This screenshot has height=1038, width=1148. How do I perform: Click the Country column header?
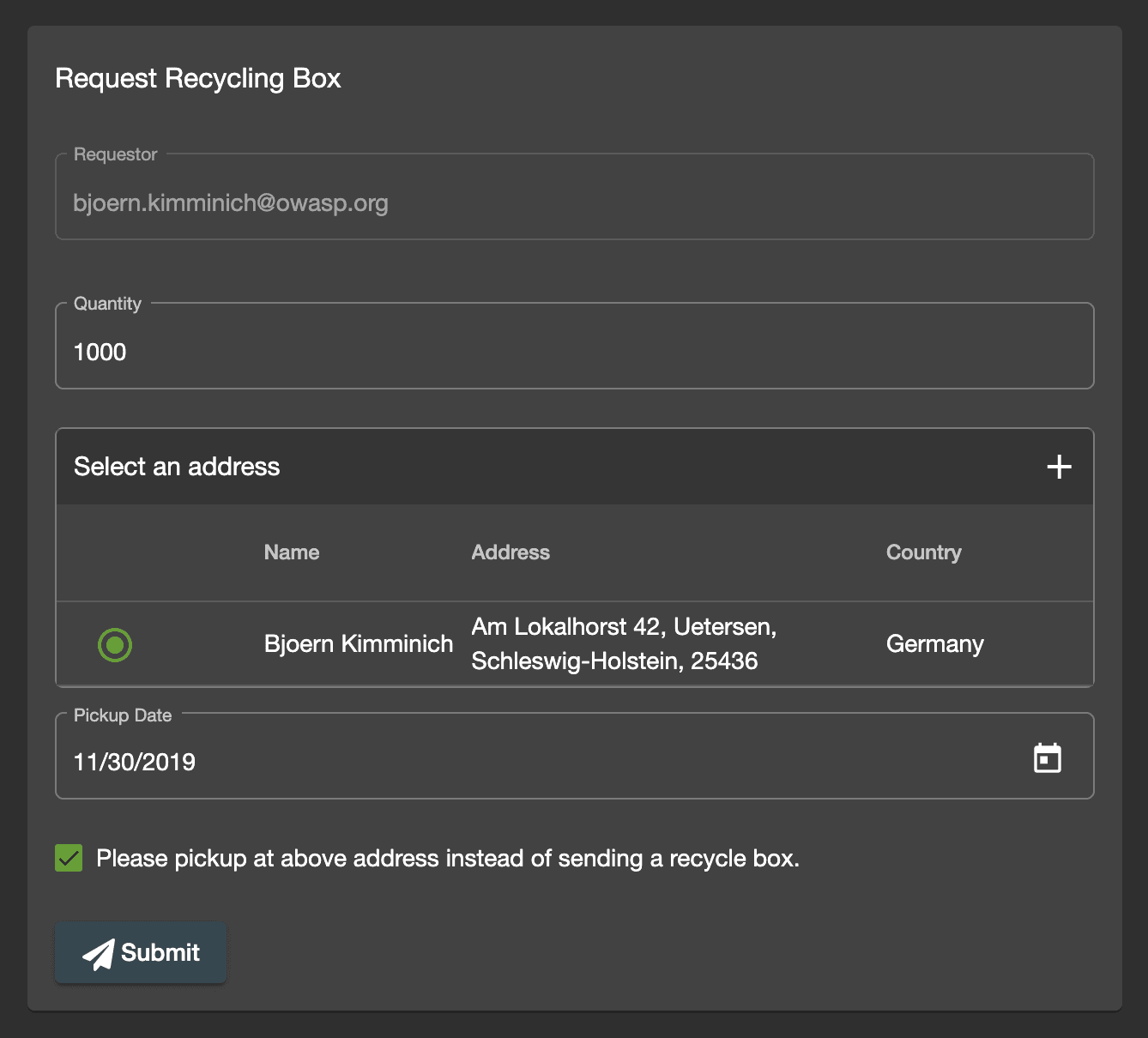(924, 552)
